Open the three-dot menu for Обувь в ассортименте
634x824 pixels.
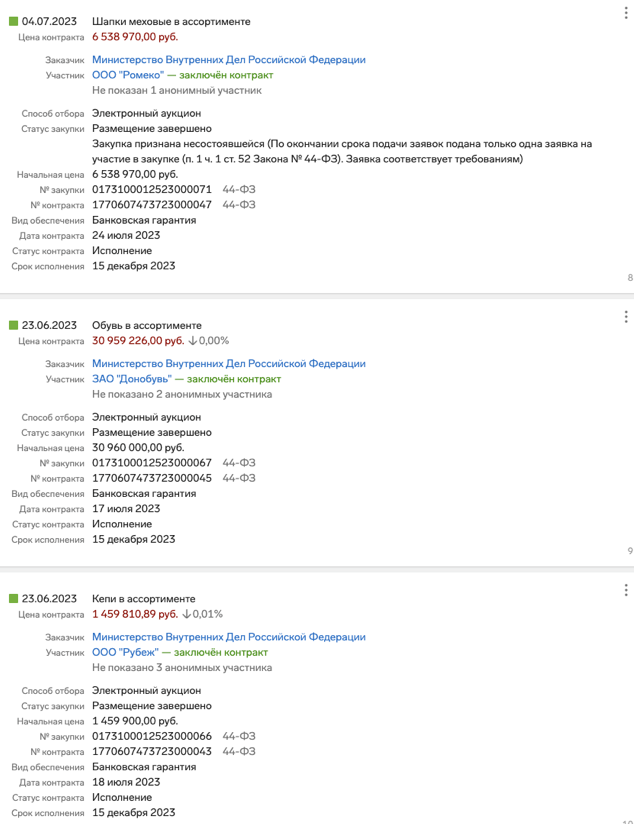click(x=626, y=316)
